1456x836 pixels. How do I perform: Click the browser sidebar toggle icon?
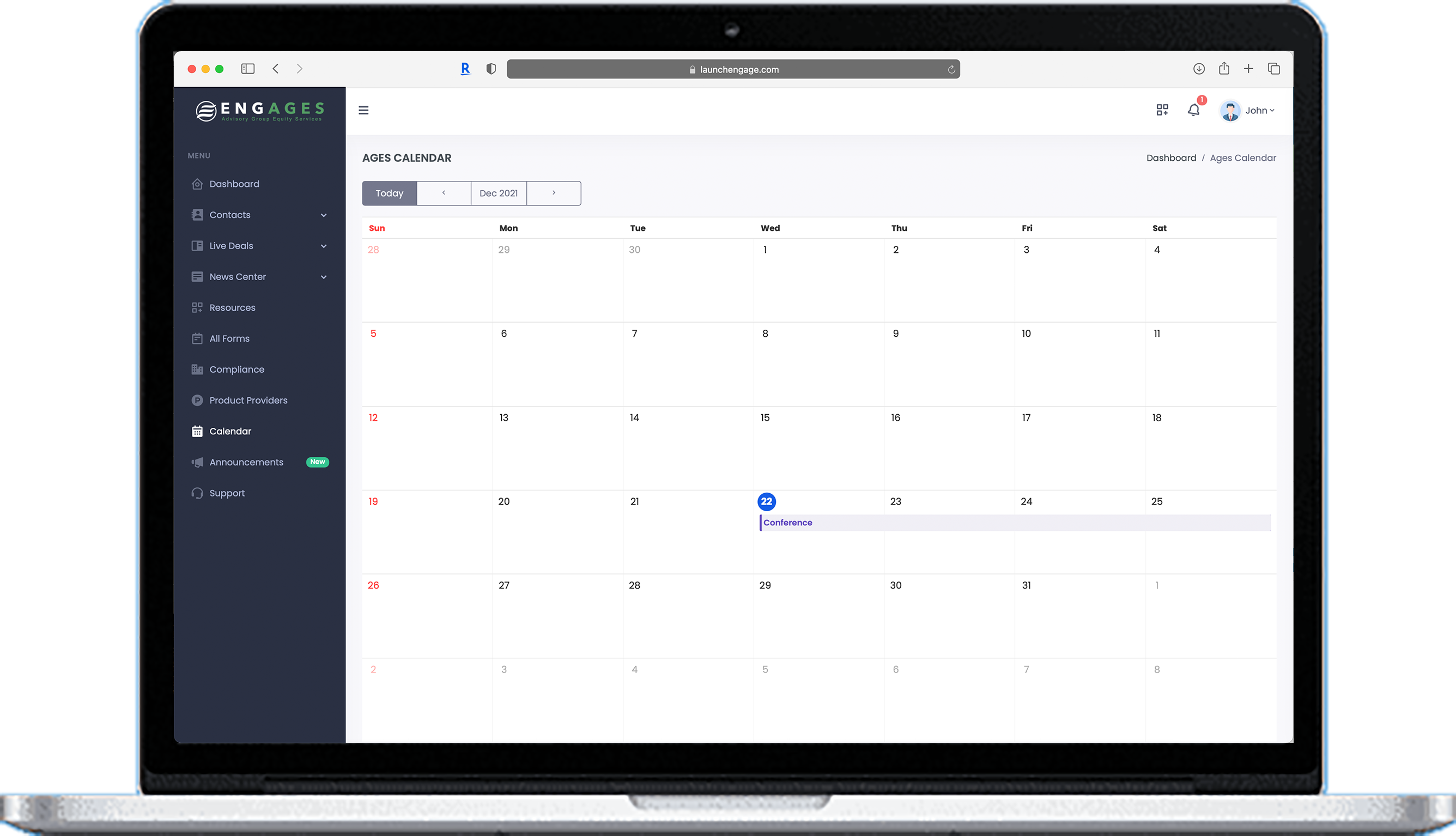point(247,69)
